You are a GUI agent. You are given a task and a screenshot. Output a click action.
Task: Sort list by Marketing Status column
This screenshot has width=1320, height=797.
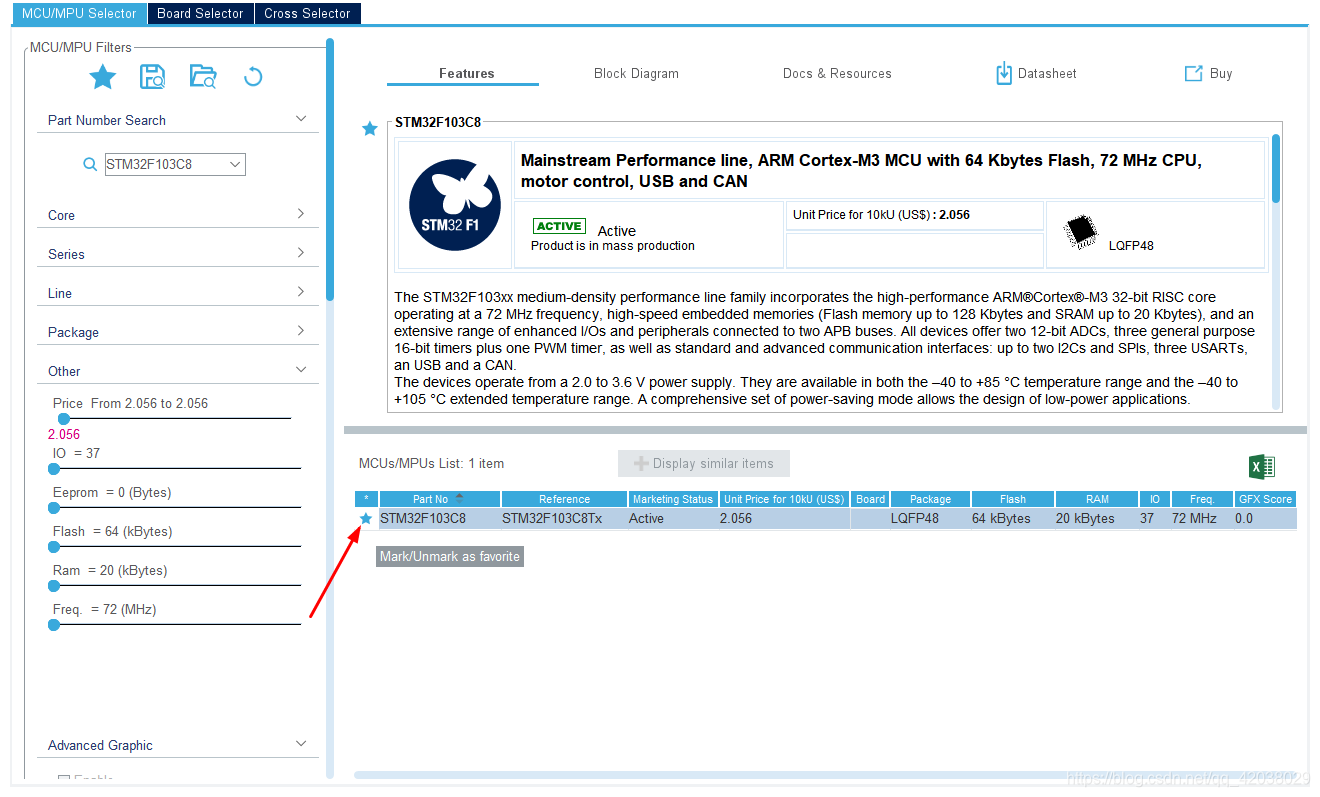[673, 499]
